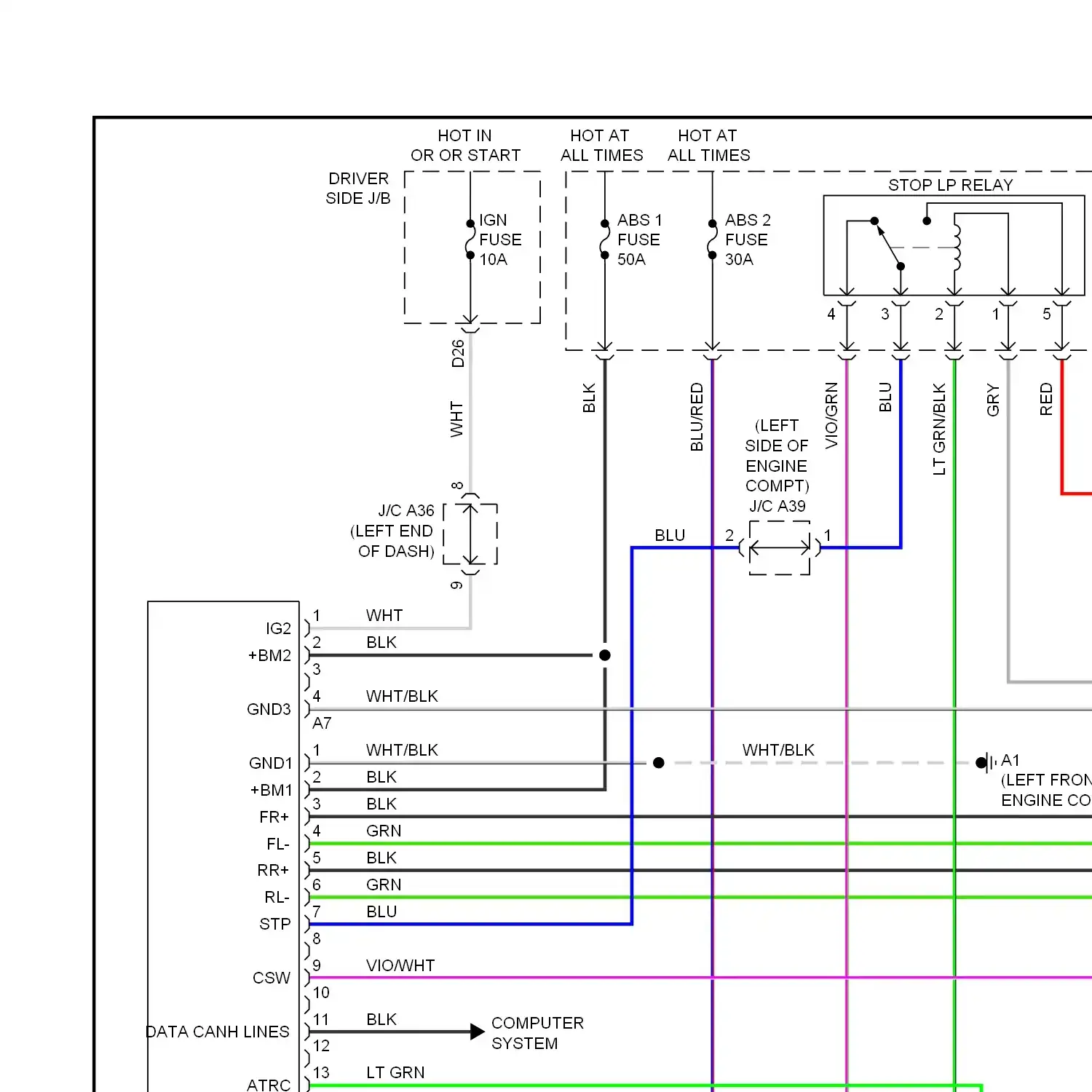Screen dimensions: 1092x1092
Task: Click the ABS 2 FUSE 30A label
Action: [748, 240]
